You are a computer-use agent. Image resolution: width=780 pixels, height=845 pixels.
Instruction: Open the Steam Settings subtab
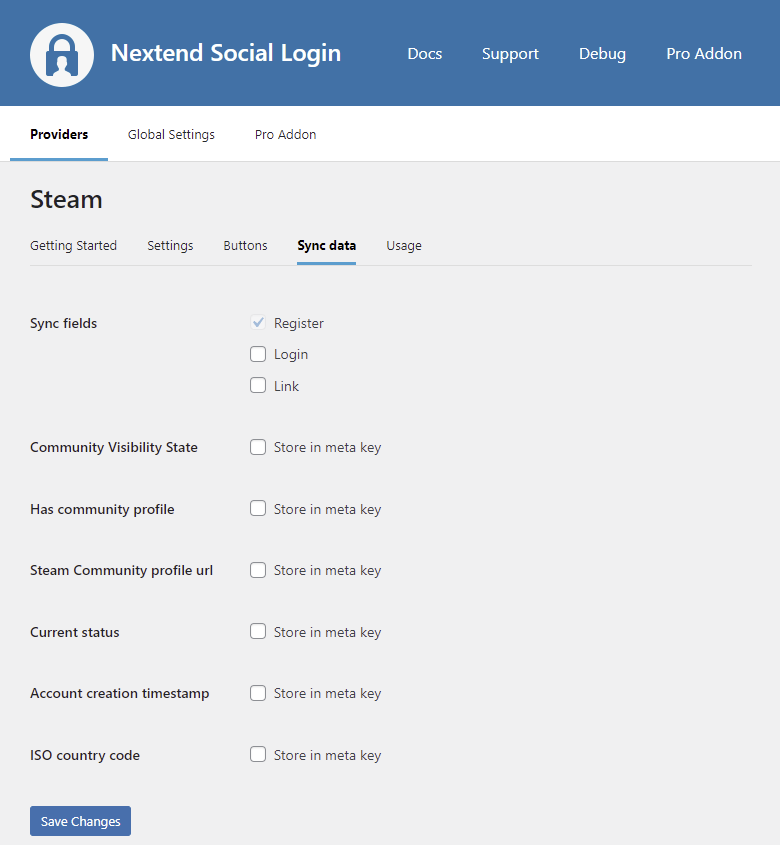[170, 246]
